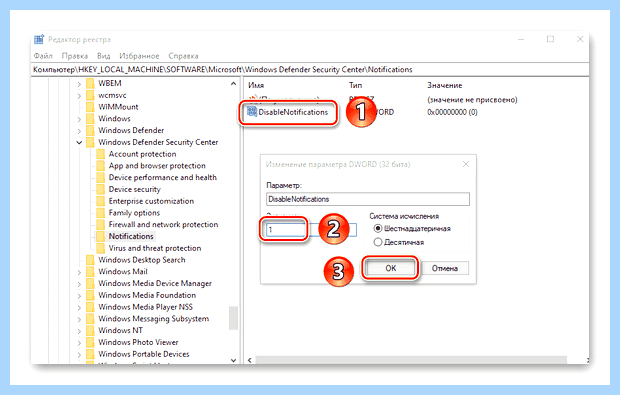Expand the wcmsvc tree node
Screen dimensions: 620x395
coord(79,96)
